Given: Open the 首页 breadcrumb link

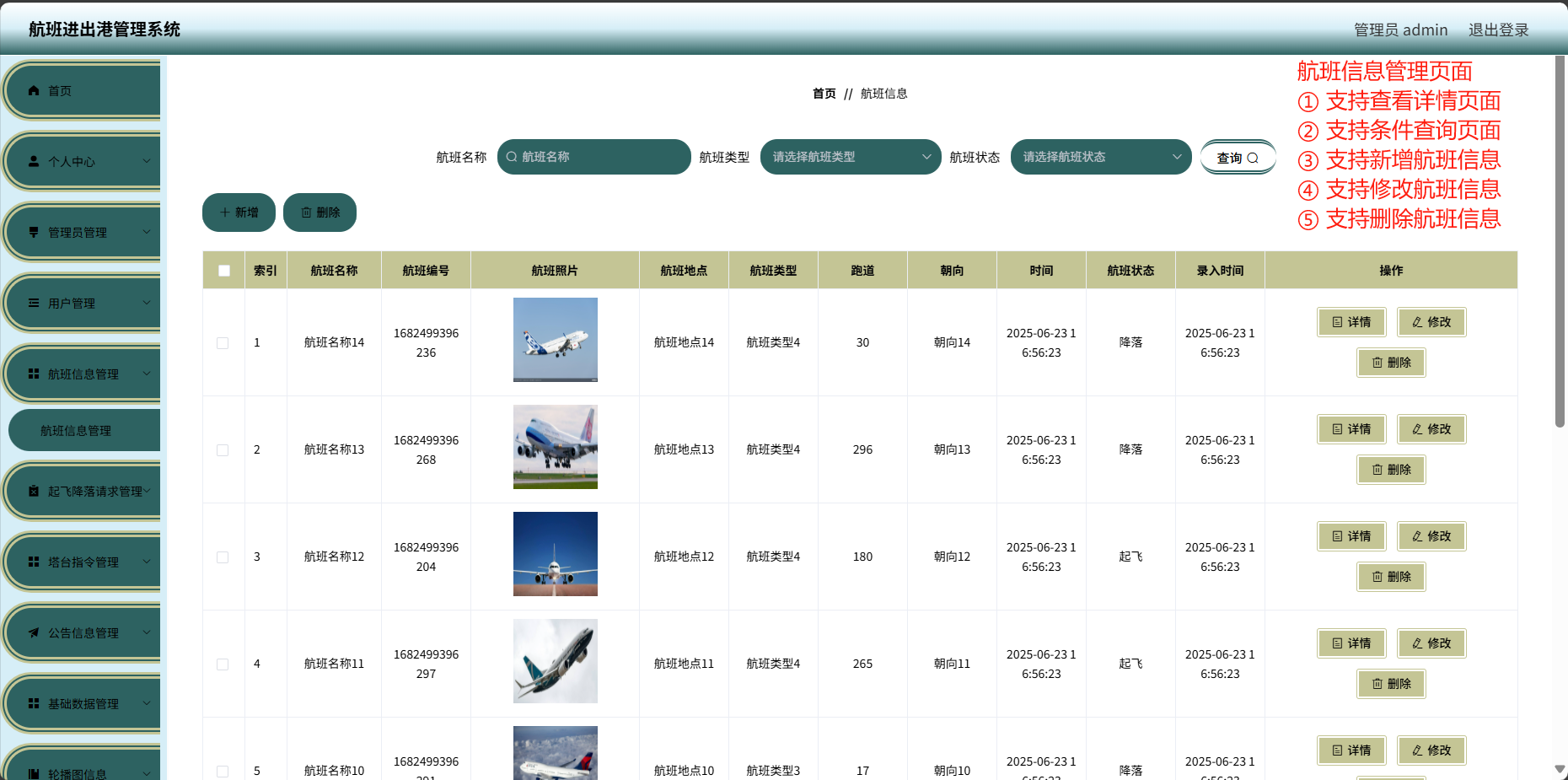Looking at the screenshot, I should click(x=823, y=94).
